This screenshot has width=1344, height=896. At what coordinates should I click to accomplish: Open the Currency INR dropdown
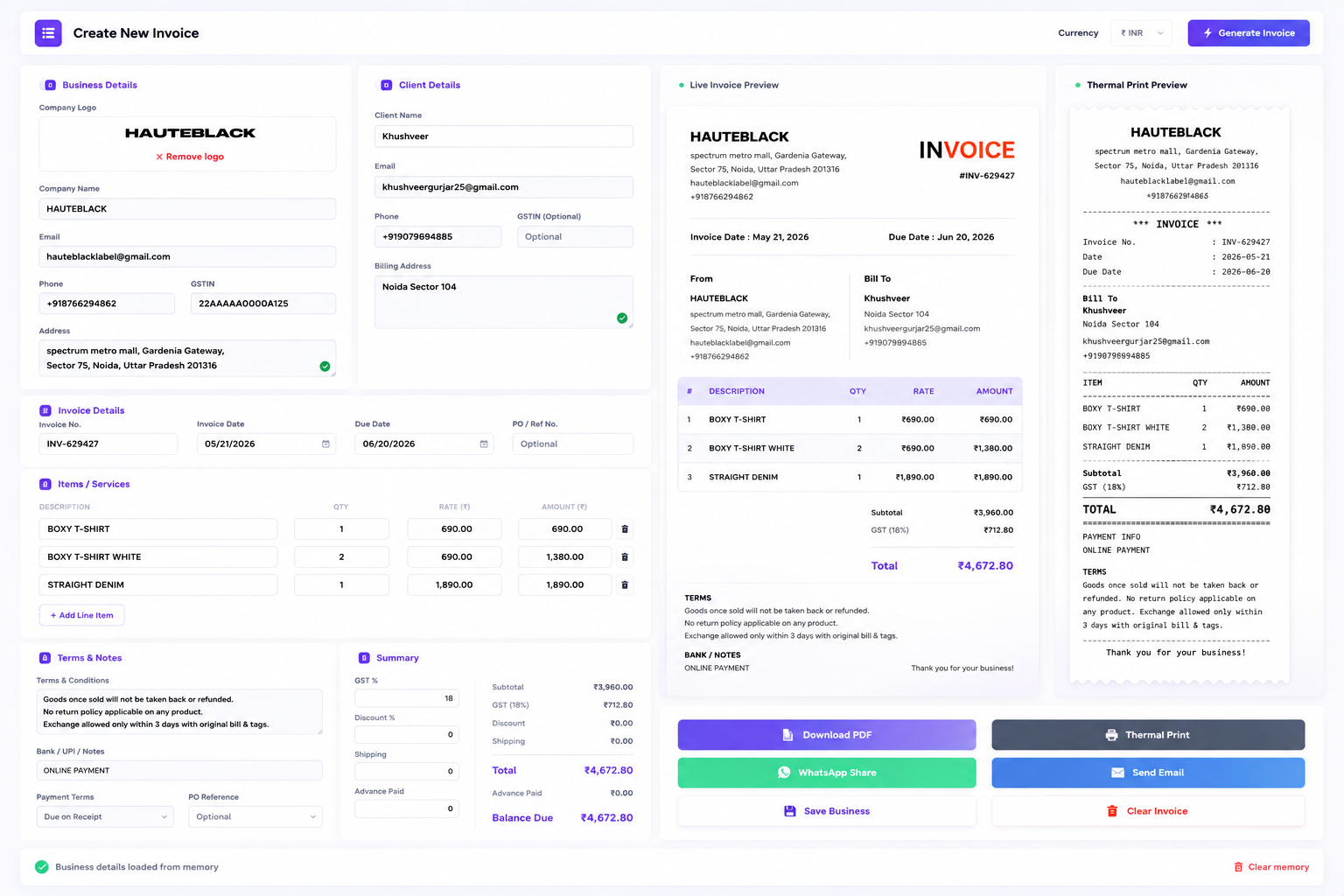tap(1142, 33)
